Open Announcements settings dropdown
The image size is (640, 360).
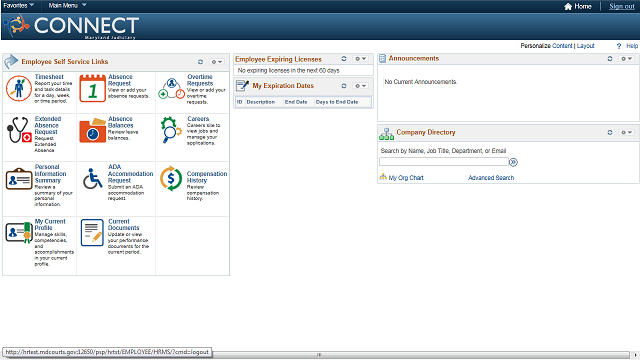click(627, 59)
